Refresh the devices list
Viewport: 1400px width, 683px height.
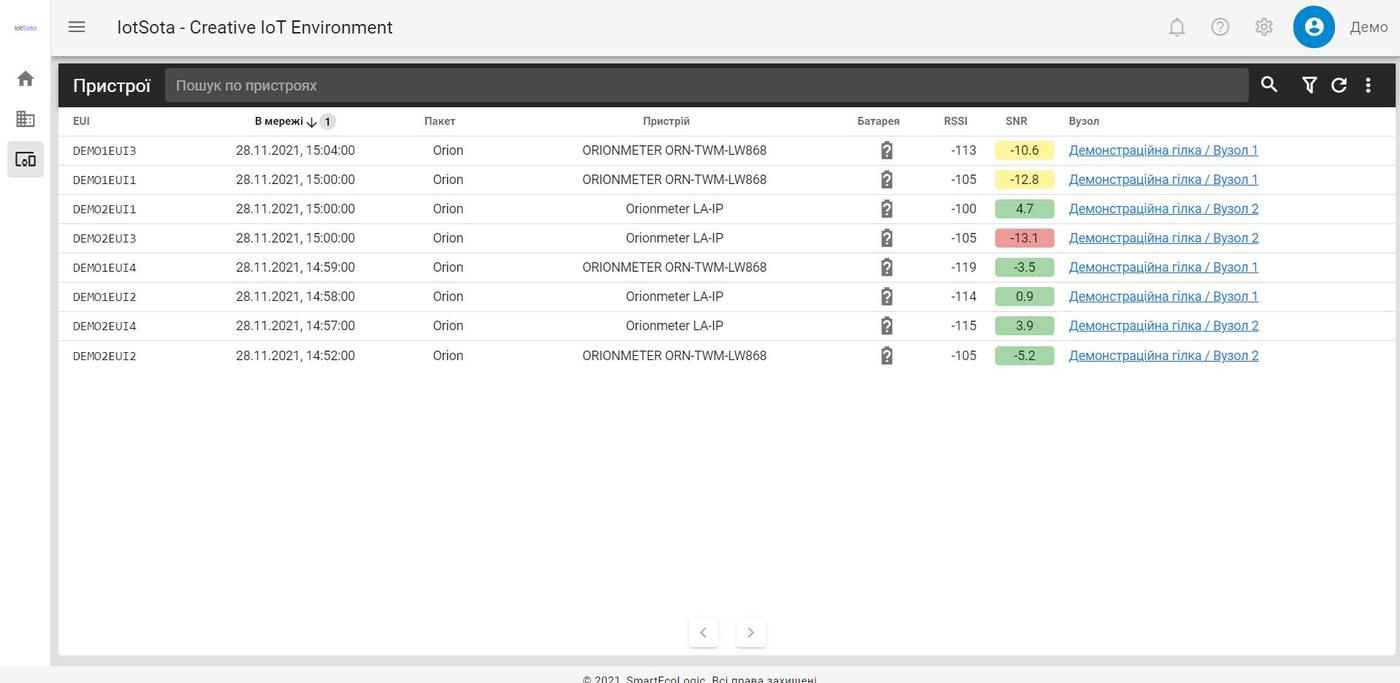pyautogui.click(x=1339, y=85)
